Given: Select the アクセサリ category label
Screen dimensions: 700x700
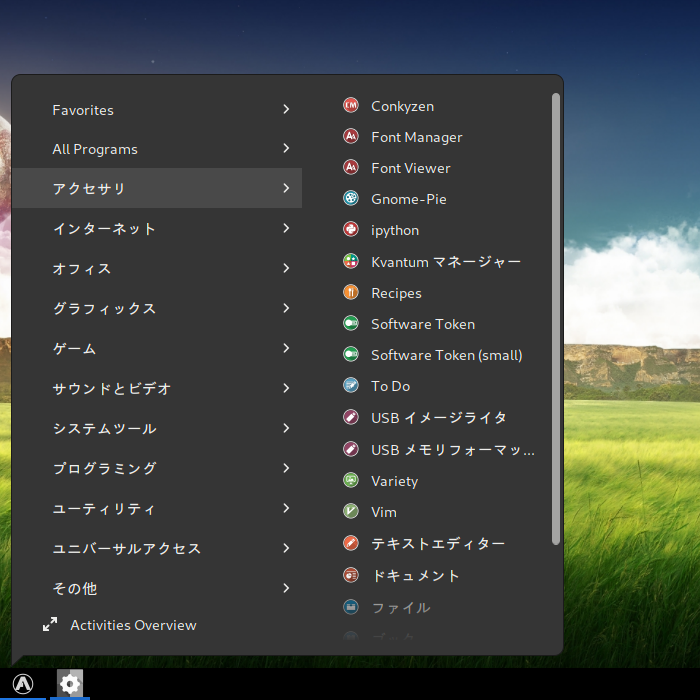Looking at the screenshot, I should (x=89, y=188).
